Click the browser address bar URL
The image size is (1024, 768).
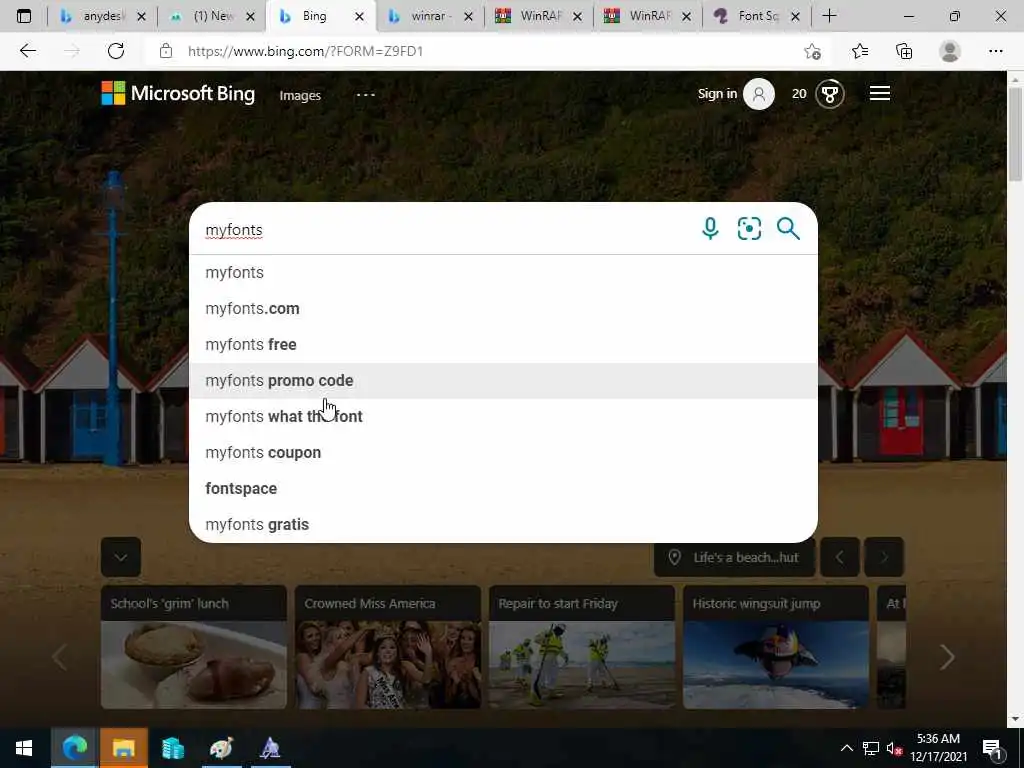click(305, 51)
